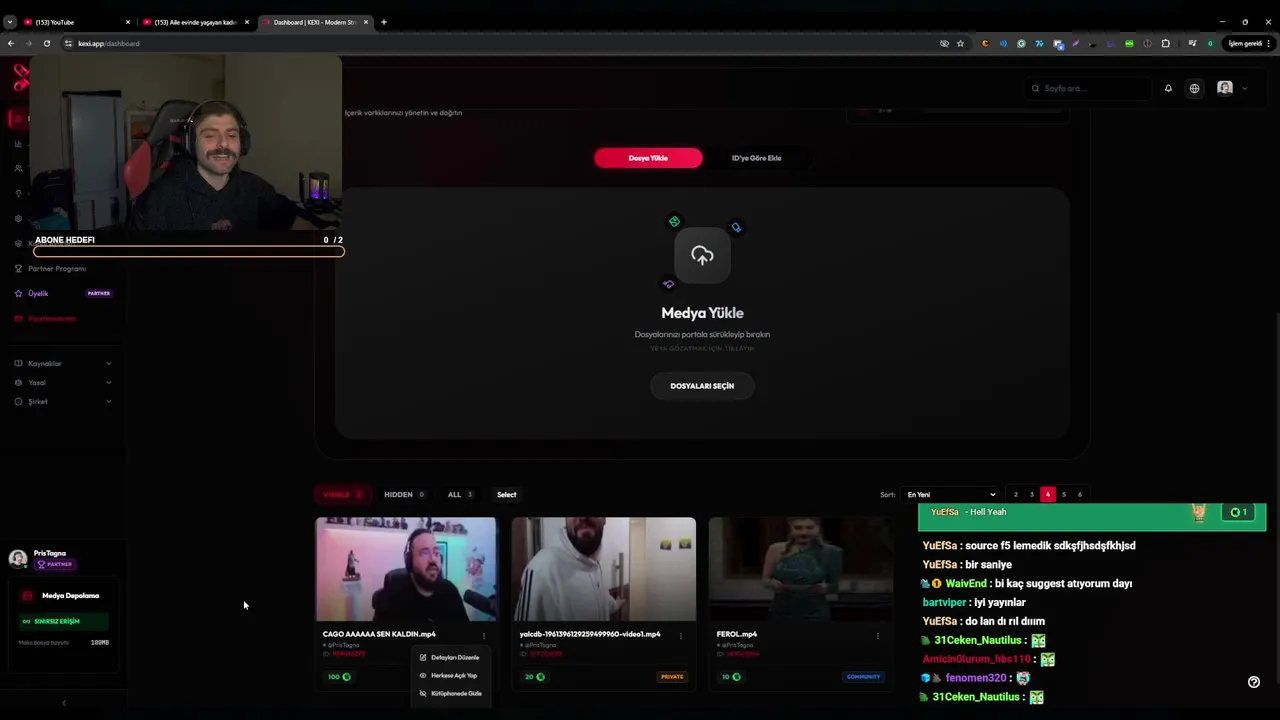1280x720 pixels.
Task: Click the eye-slash tracking icon in the address bar
Action: point(944,43)
